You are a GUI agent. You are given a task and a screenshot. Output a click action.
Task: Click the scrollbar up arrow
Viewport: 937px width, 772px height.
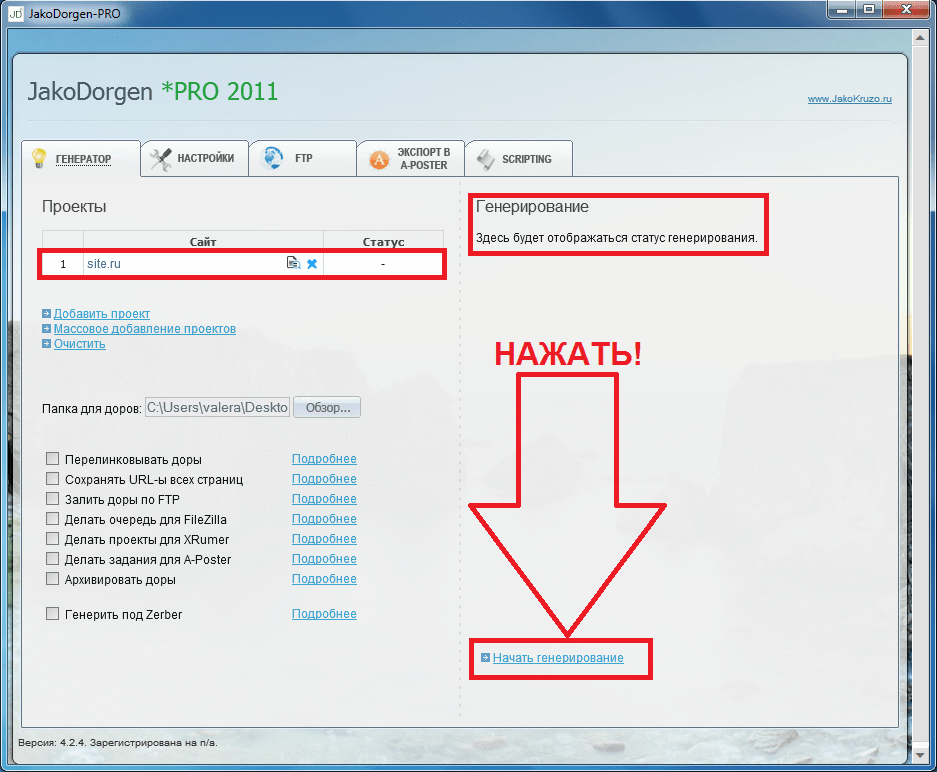tap(919, 38)
